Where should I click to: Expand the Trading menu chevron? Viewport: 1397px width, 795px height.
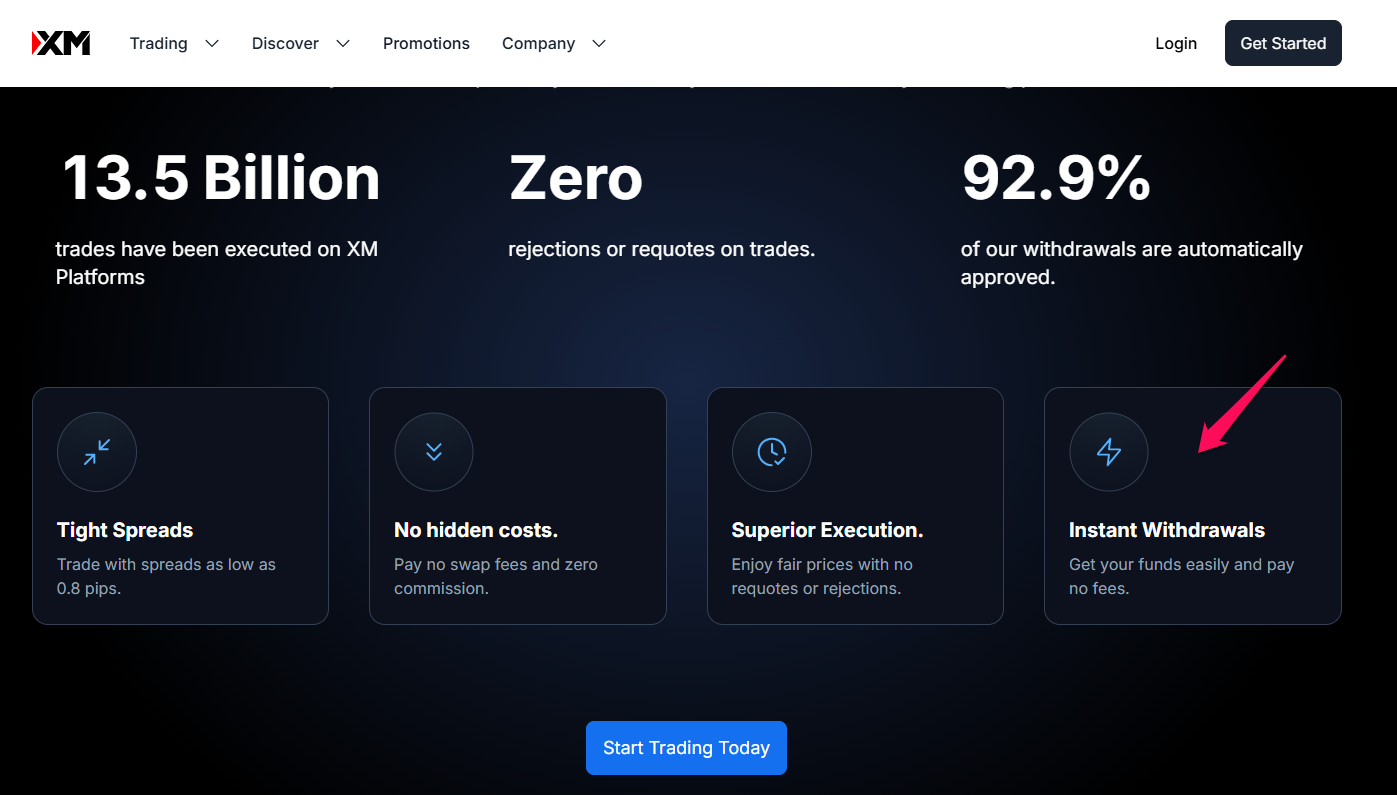[x=211, y=43]
